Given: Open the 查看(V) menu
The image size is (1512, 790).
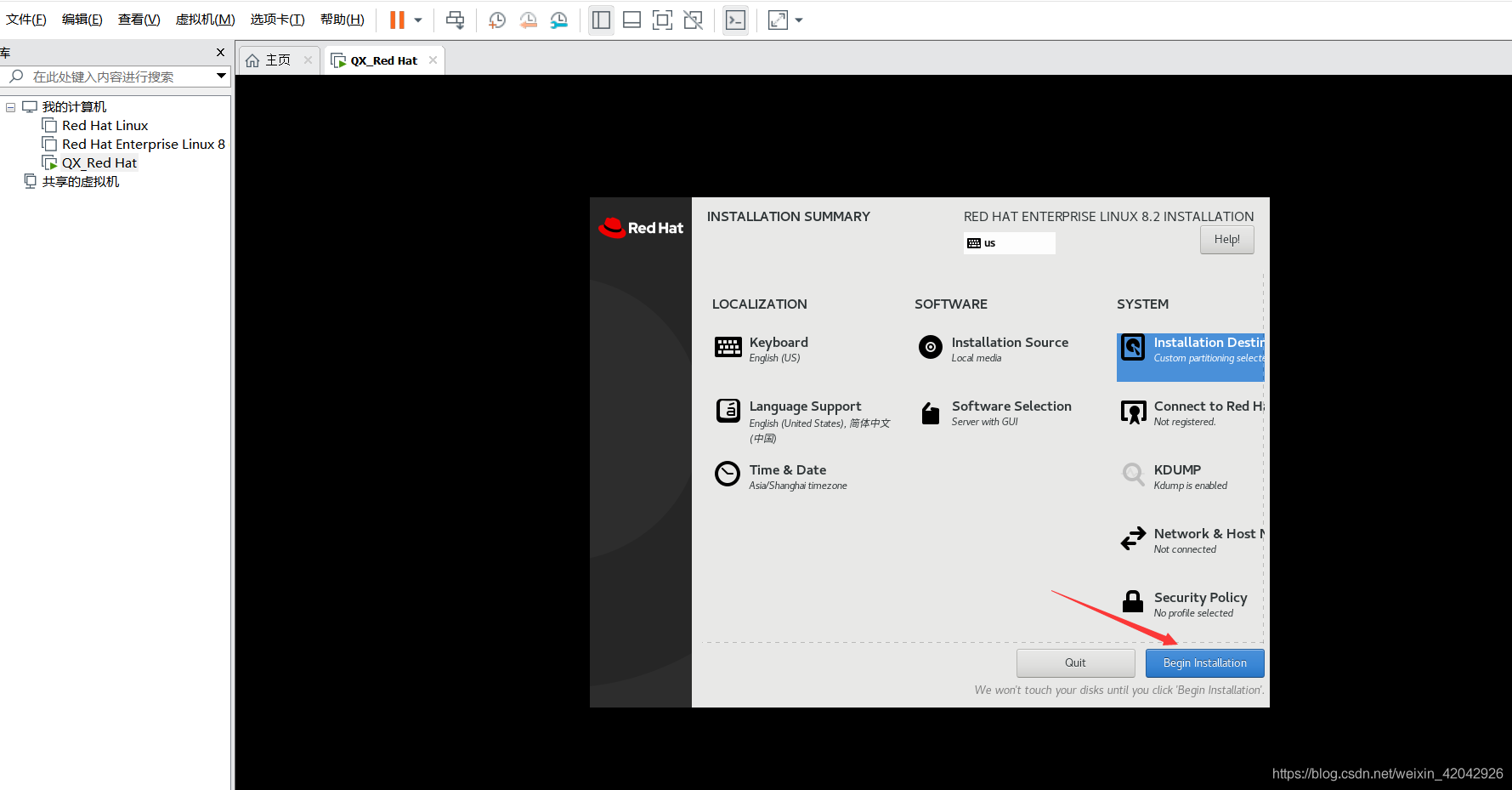Looking at the screenshot, I should pos(139,20).
